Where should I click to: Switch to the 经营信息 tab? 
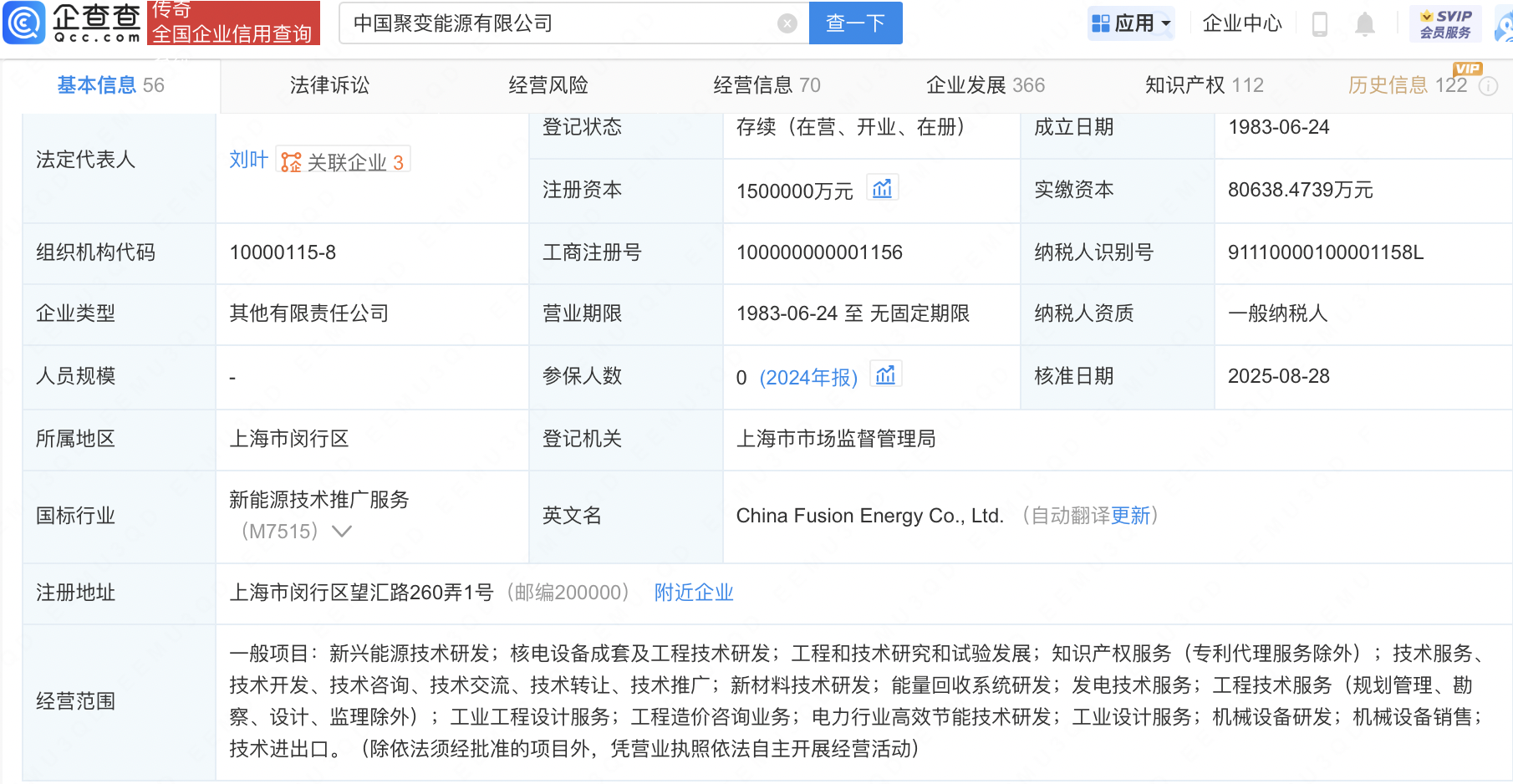pyautogui.click(x=767, y=85)
